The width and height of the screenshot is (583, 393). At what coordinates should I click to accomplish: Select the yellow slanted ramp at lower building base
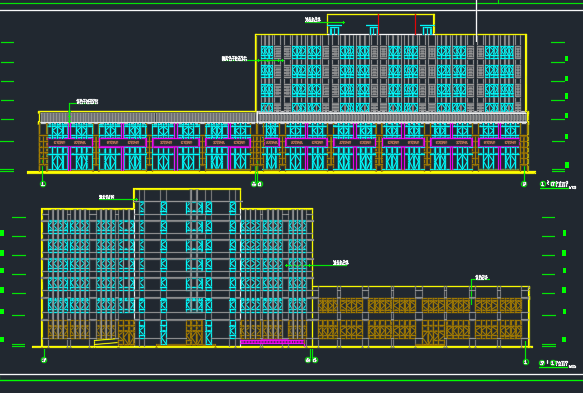click(x=106, y=342)
